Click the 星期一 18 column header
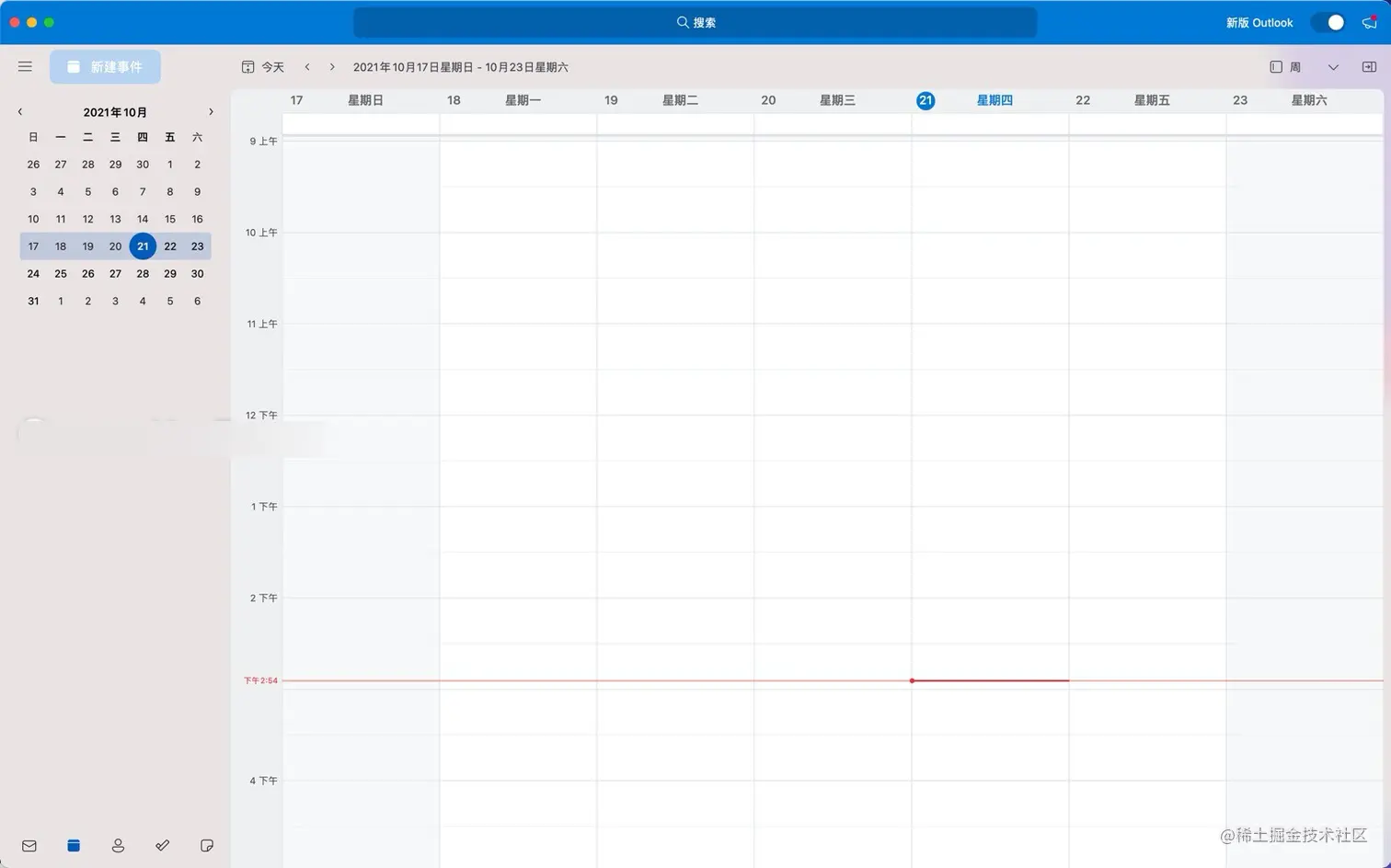1391x868 pixels. coord(519,100)
